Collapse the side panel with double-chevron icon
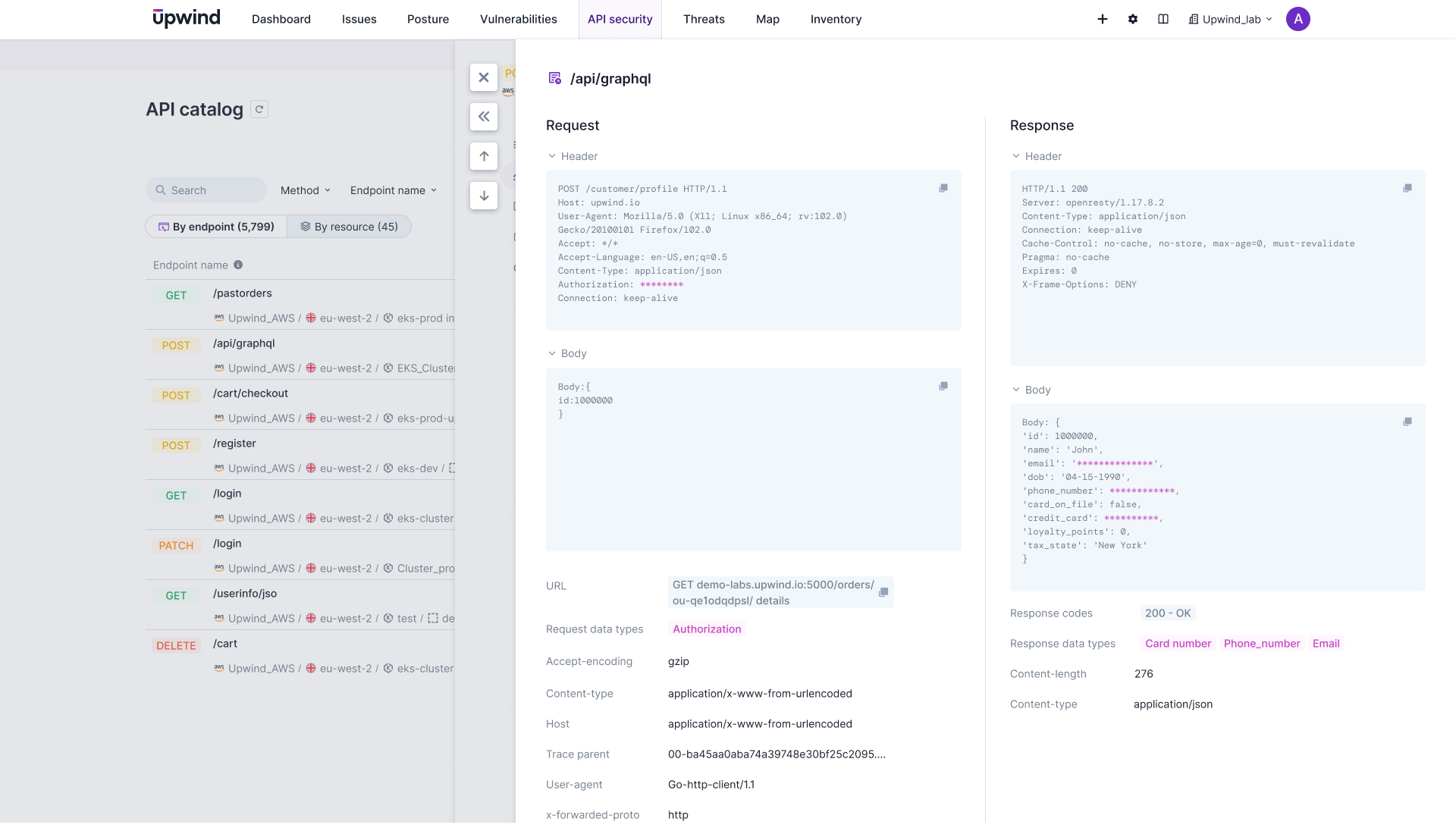Image resolution: width=1456 pixels, height=825 pixels. (484, 117)
